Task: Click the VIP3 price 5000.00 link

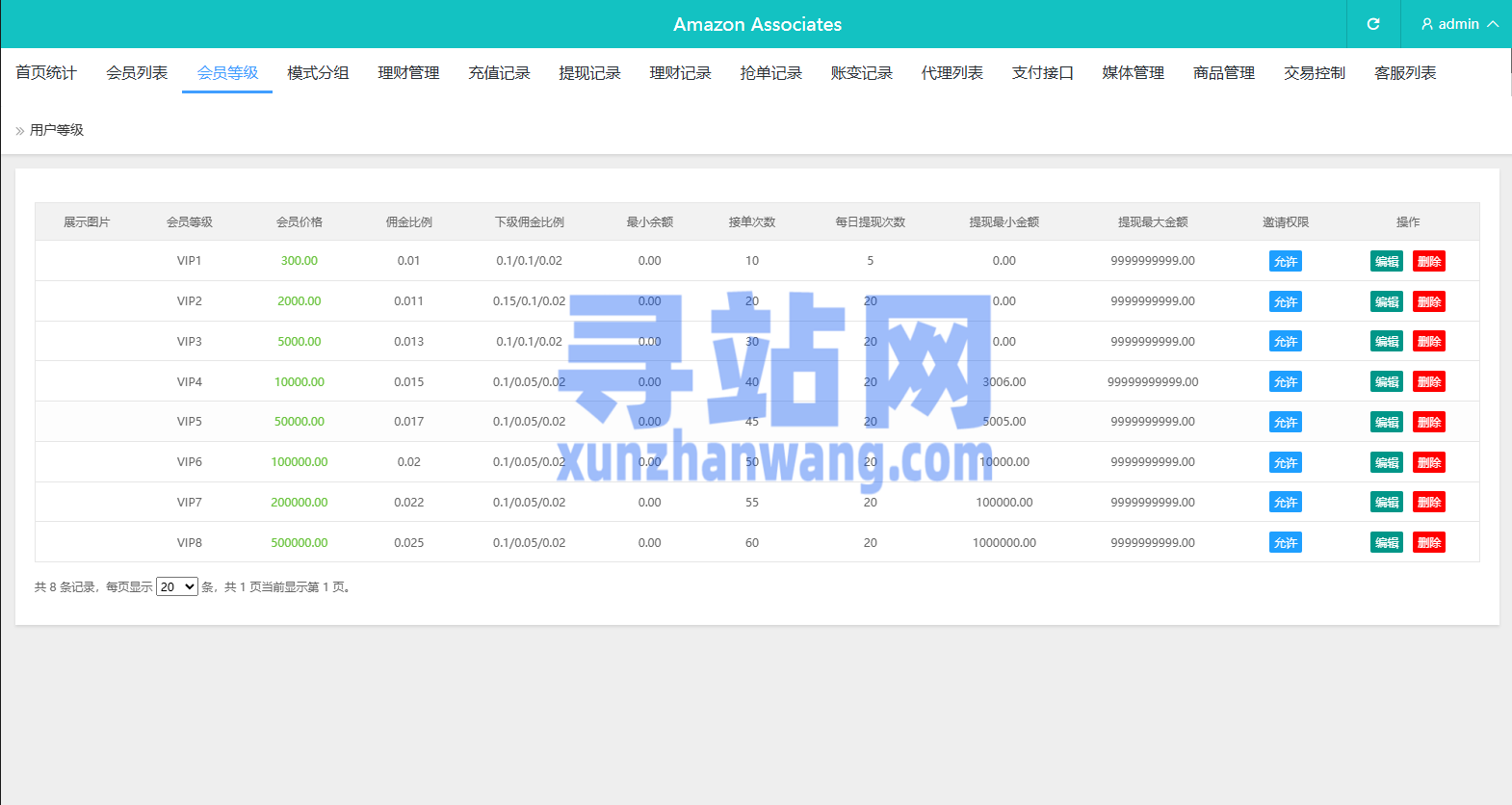Action: [x=300, y=342]
